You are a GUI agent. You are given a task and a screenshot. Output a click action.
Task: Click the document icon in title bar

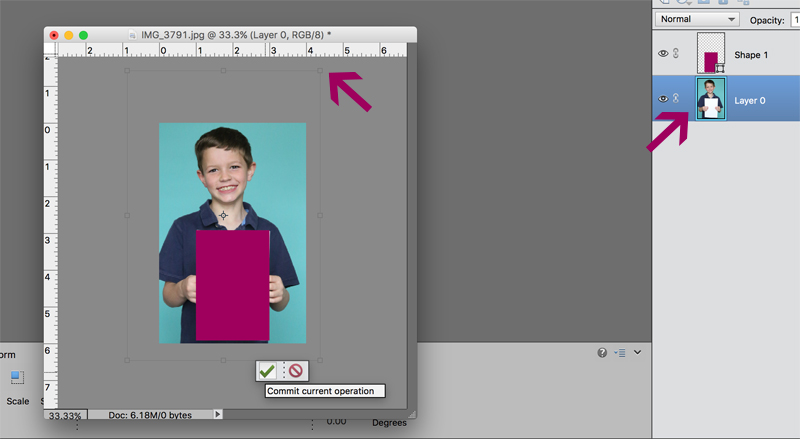pos(133,35)
